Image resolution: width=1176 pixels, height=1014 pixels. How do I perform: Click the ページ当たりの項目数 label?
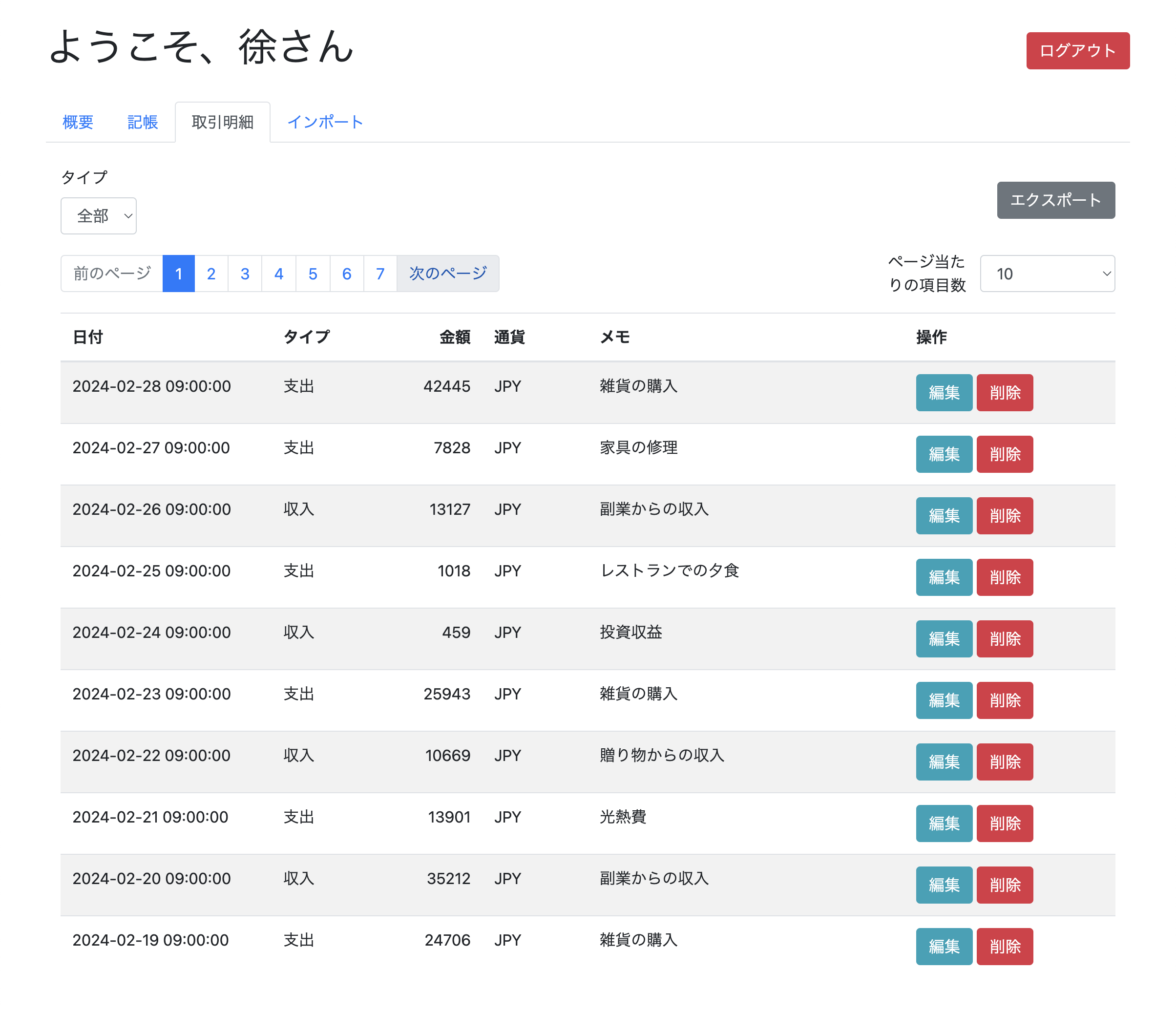pos(926,273)
